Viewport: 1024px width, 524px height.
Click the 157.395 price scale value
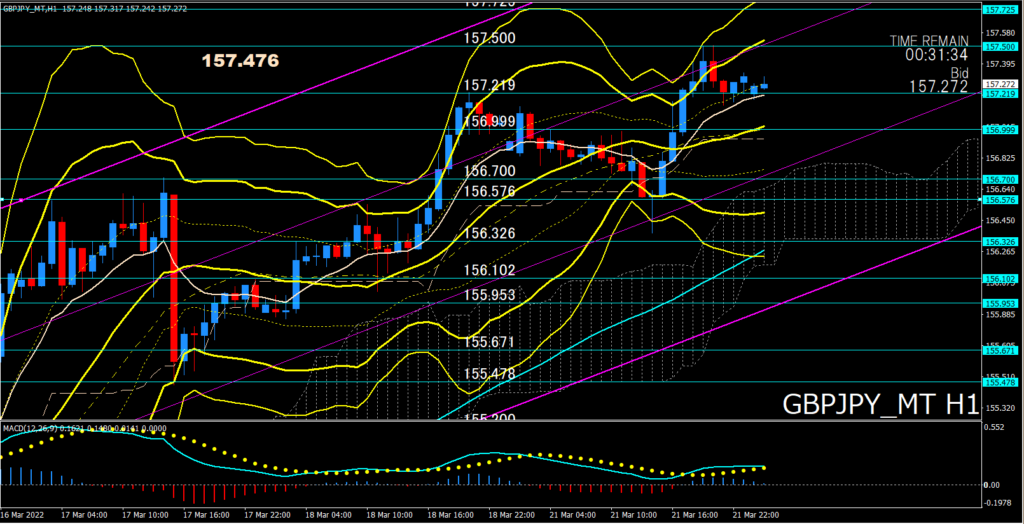pos(999,64)
